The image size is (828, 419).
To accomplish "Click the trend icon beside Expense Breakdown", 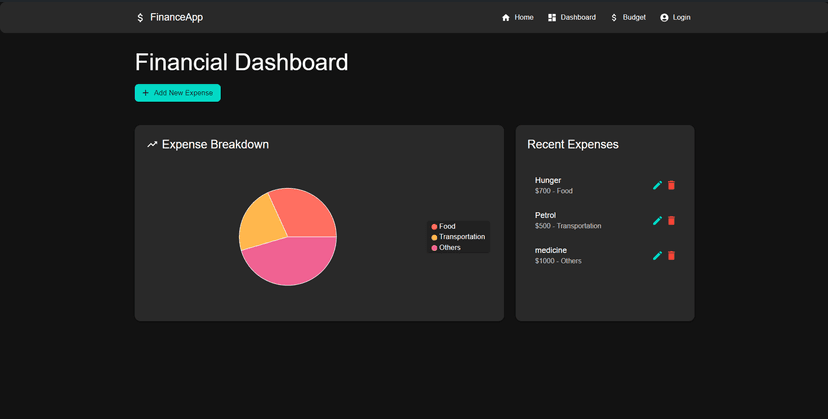I will coord(152,145).
